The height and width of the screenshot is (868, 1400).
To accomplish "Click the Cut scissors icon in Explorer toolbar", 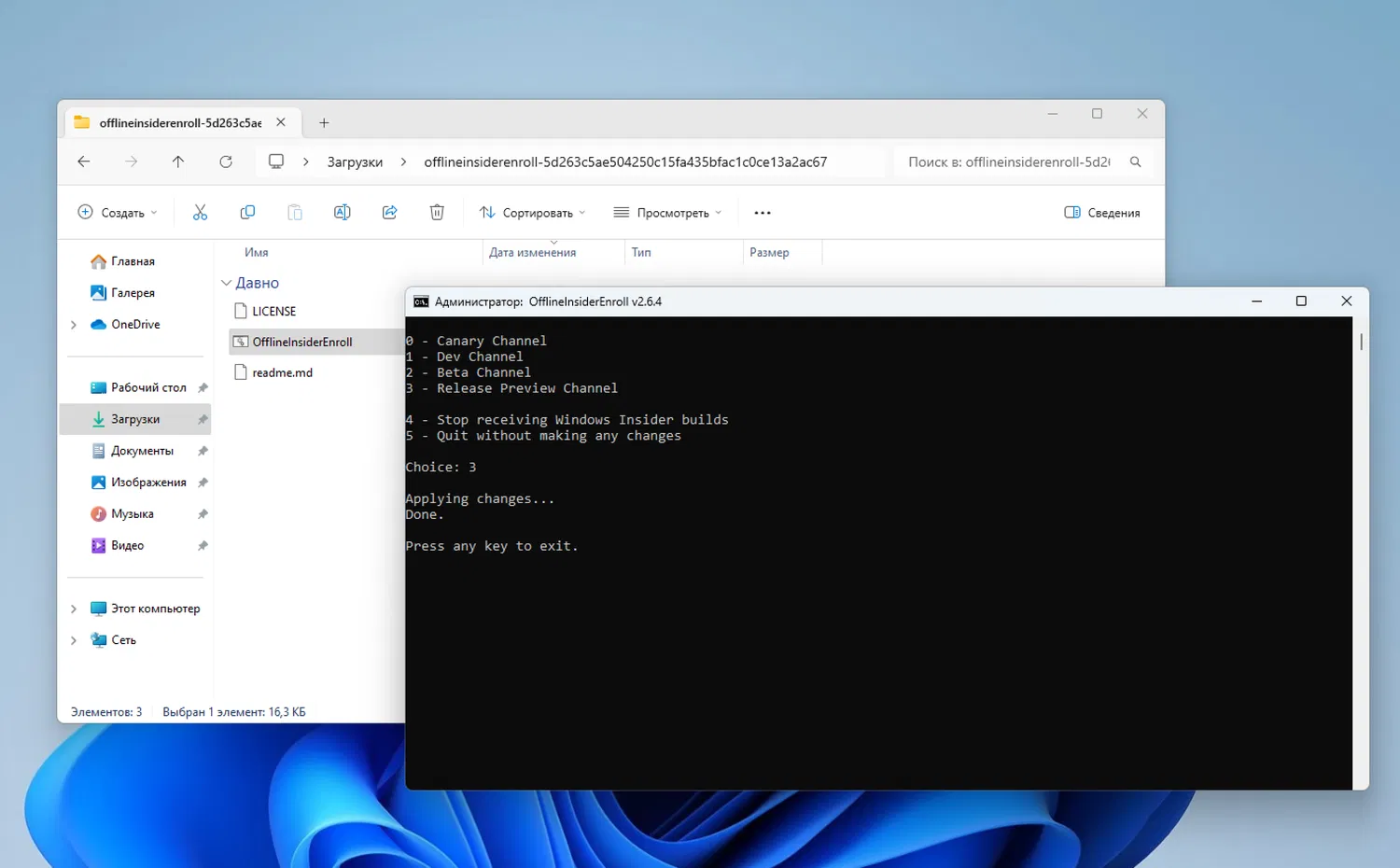I will (200, 213).
